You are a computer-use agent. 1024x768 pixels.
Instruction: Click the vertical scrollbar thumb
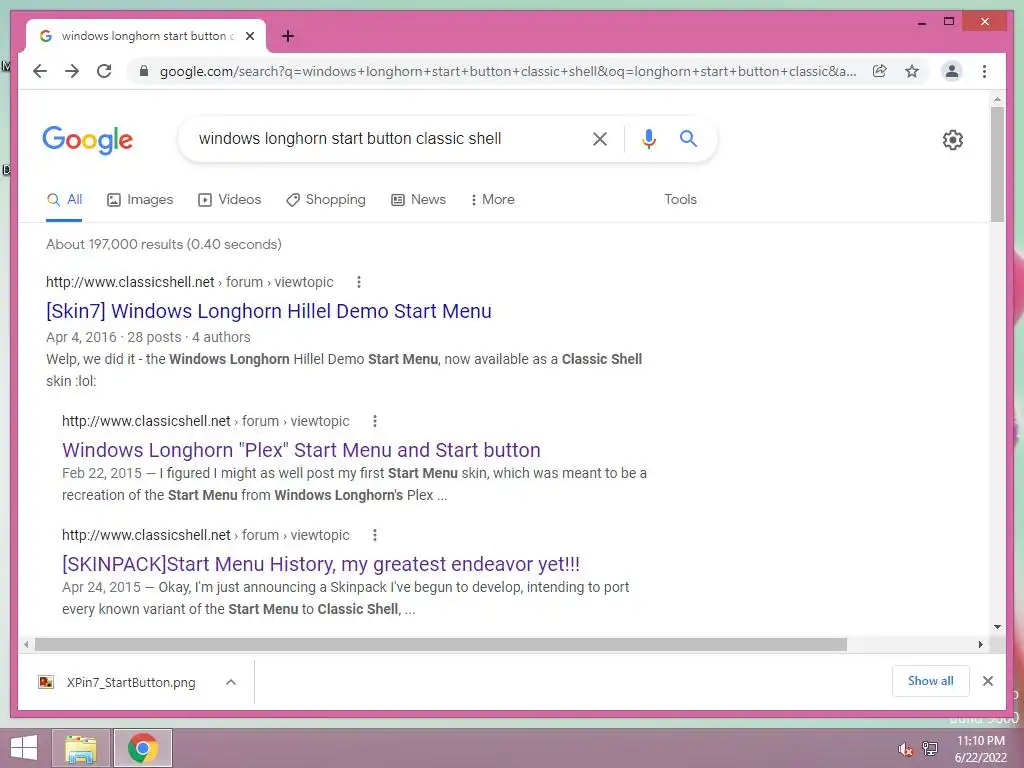pyautogui.click(x=997, y=165)
